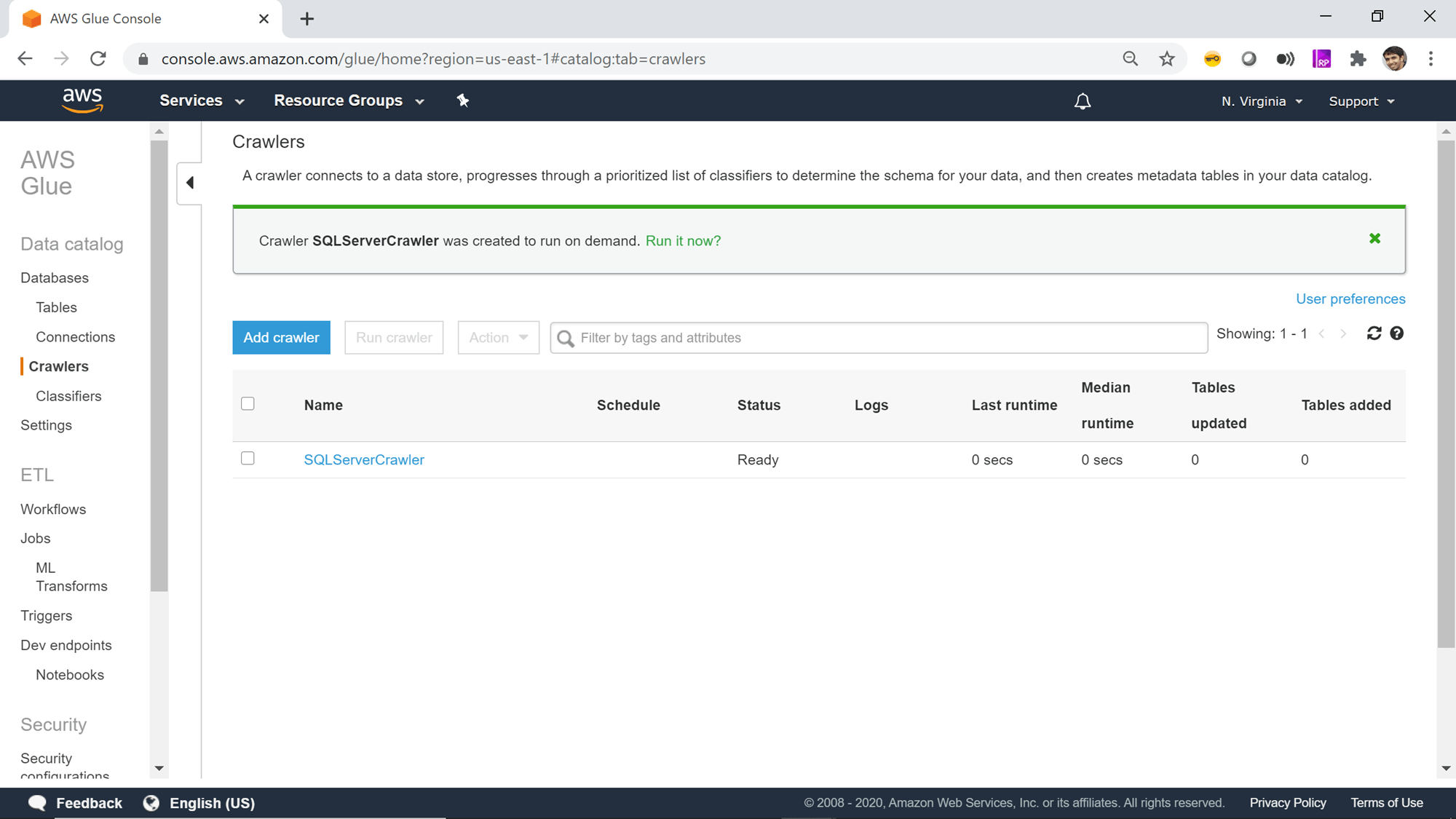Switch to the Classifiers sidebar item
Viewport: 1456px width, 819px height.
[x=68, y=396]
